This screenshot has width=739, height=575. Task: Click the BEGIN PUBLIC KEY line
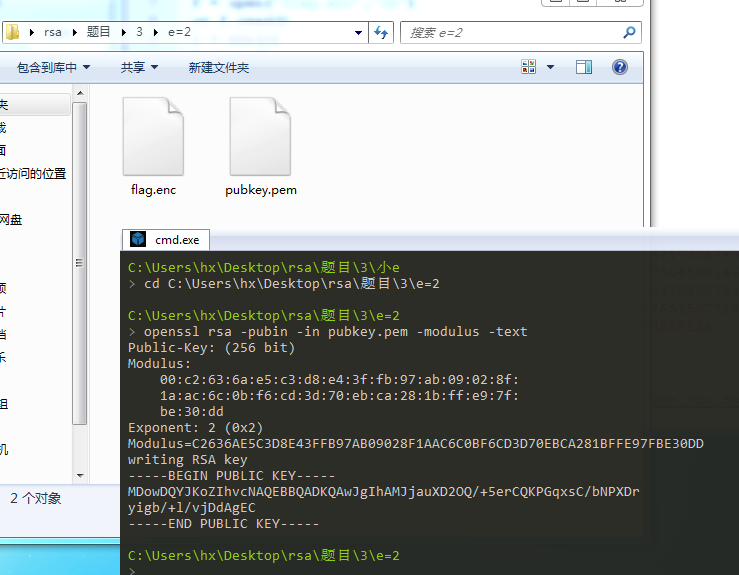pos(231,476)
